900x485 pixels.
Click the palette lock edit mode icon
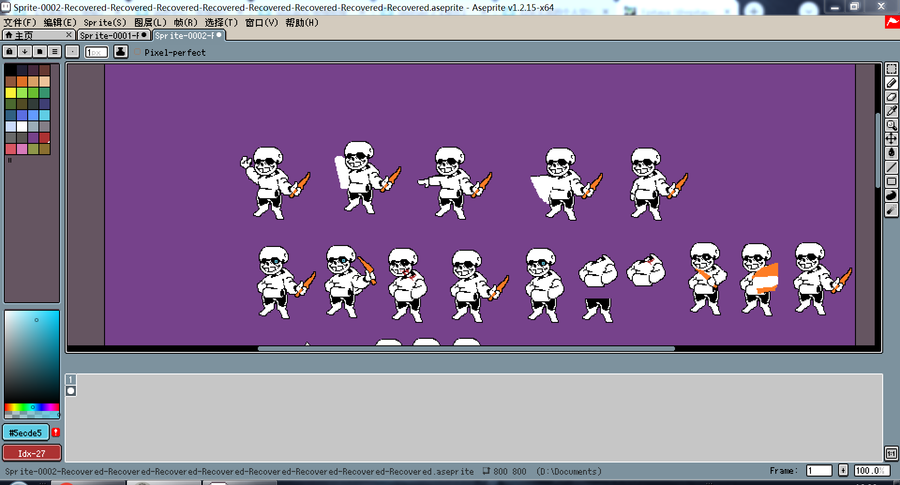pyautogui.click(x=10, y=52)
